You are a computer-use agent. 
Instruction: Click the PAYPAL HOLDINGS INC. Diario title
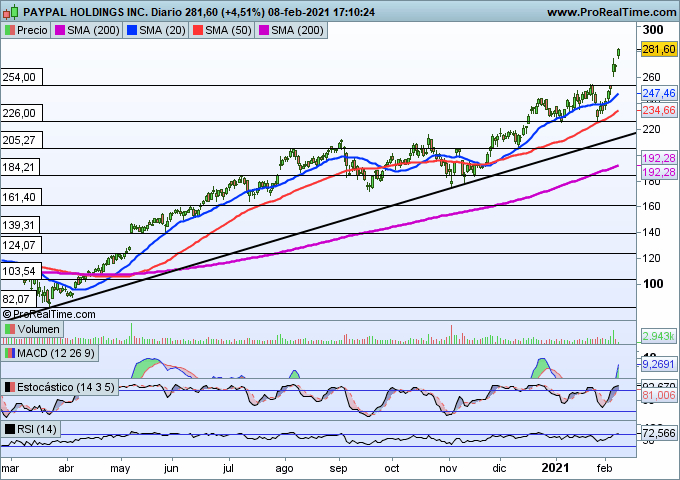pos(103,12)
